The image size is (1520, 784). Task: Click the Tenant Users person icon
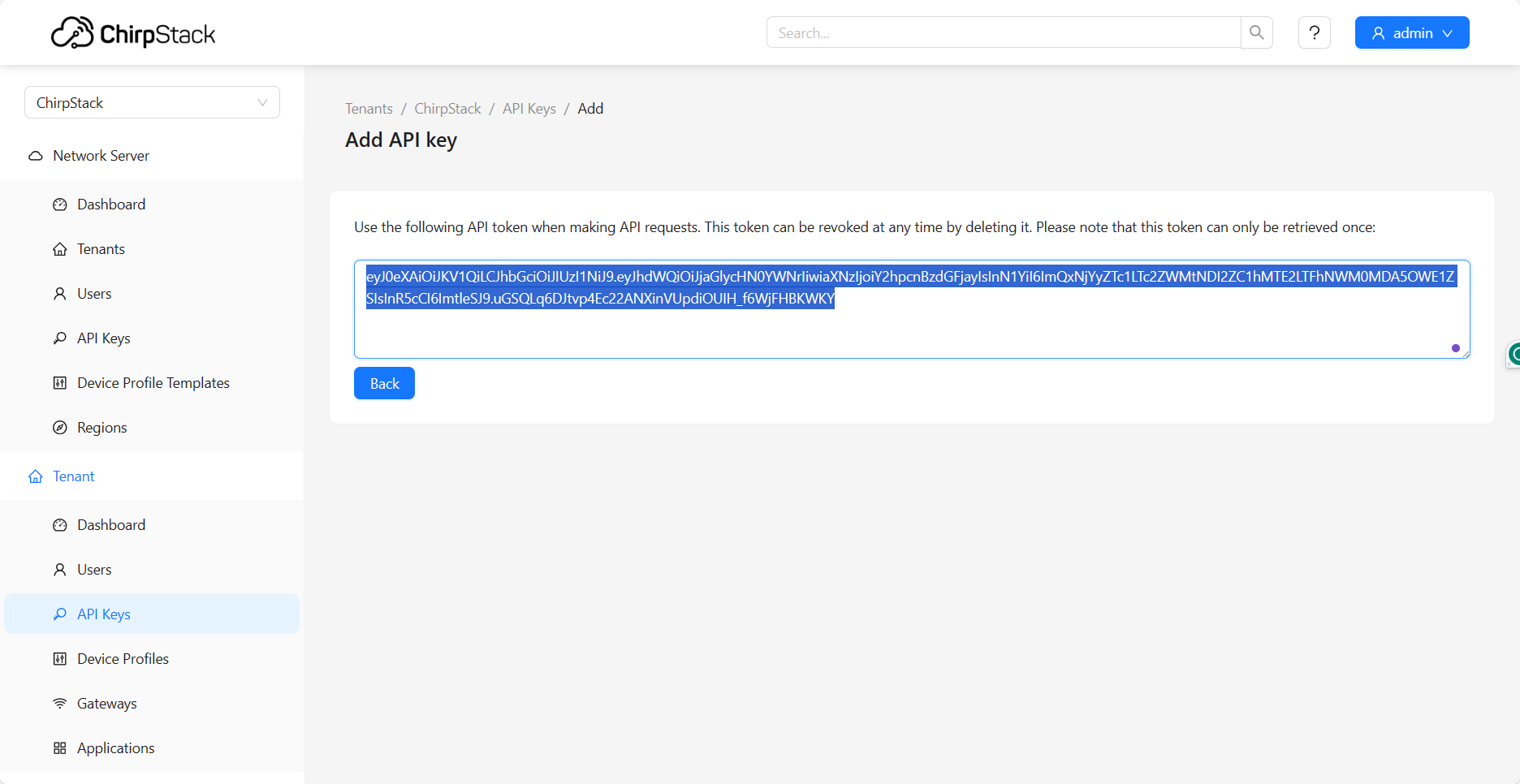pyautogui.click(x=60, y=570)
